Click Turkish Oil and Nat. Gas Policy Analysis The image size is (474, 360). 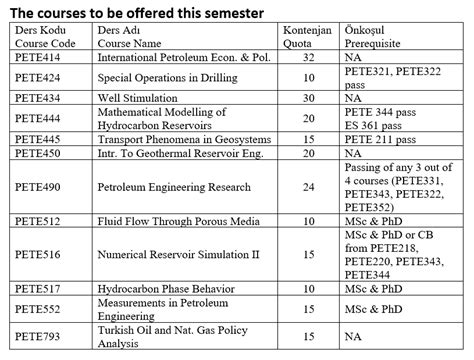click(x=173, y=336)
